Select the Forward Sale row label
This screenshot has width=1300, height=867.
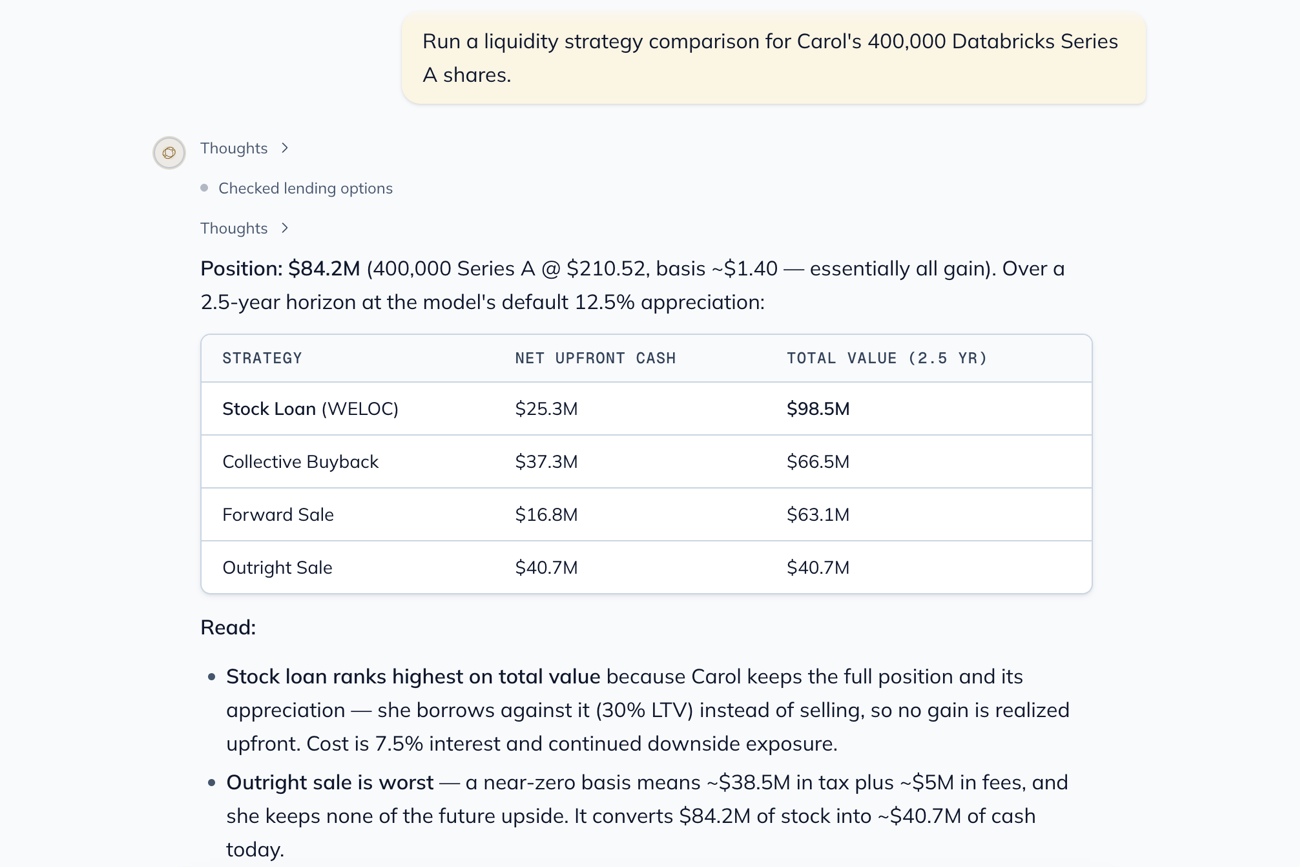tap(278, 514)
